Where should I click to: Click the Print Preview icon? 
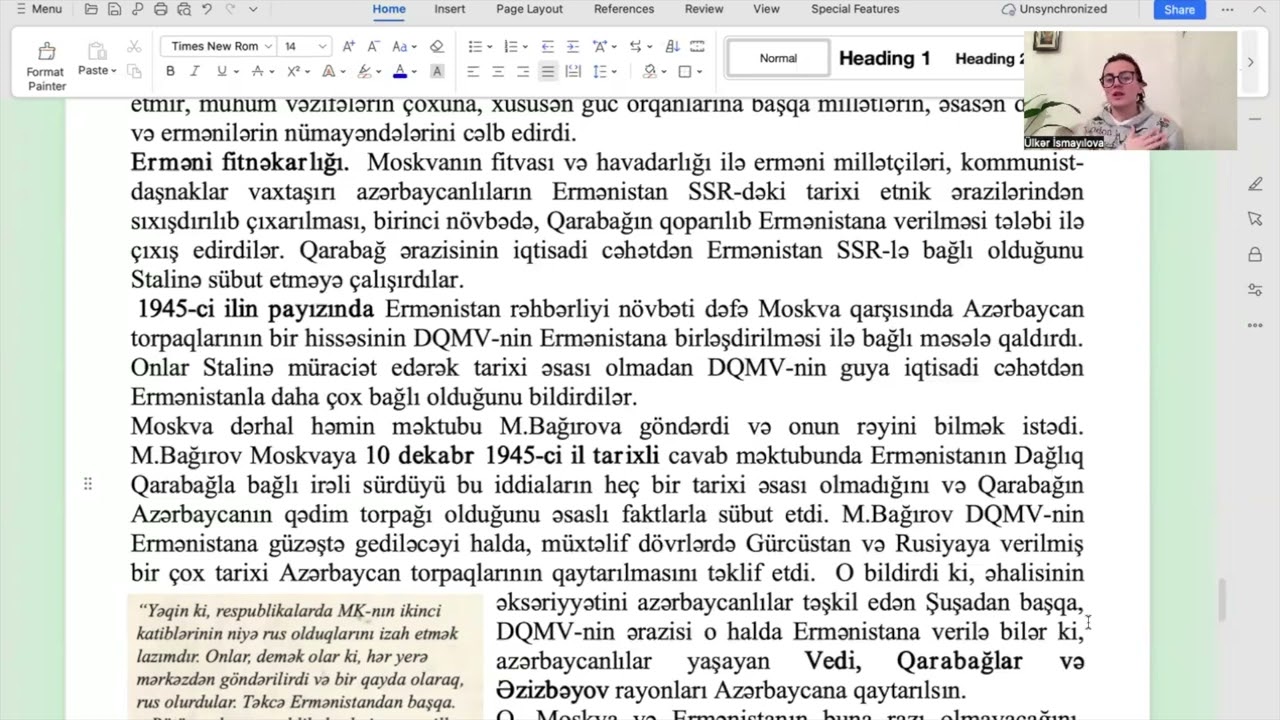184,9
